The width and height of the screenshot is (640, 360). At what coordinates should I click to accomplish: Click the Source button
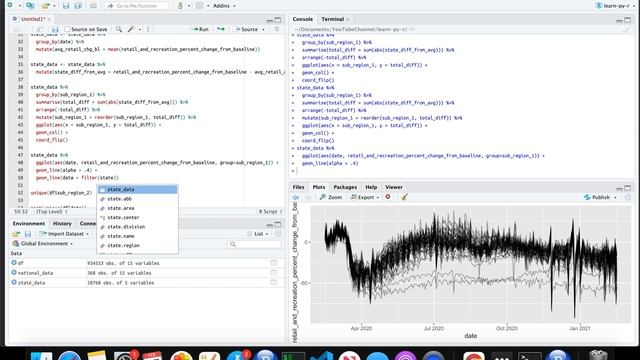tap(247, 29)
